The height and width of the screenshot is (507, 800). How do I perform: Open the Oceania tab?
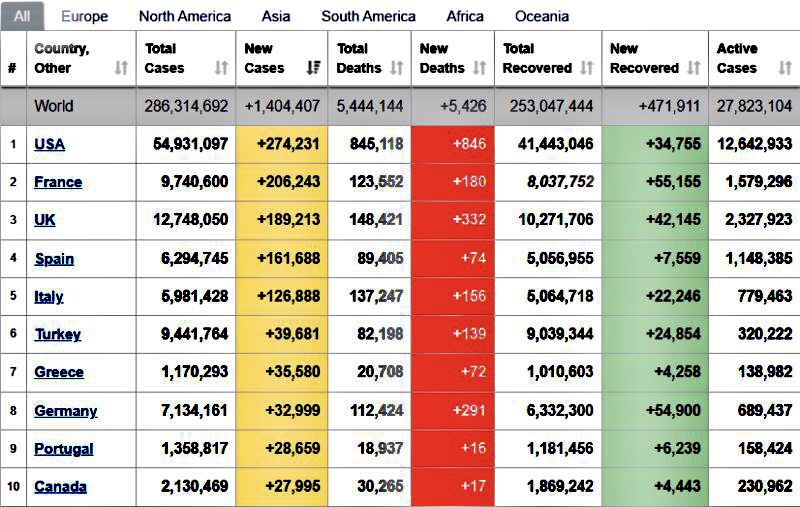542,16
